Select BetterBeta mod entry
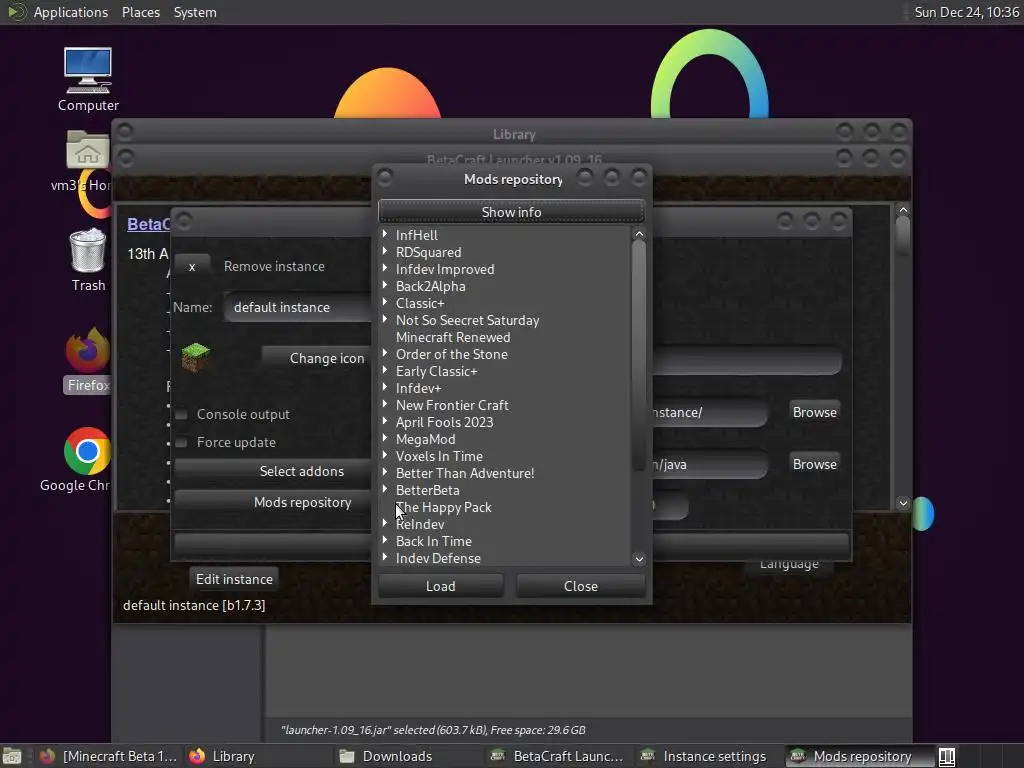1024x768 pixels. pos(428,490)
